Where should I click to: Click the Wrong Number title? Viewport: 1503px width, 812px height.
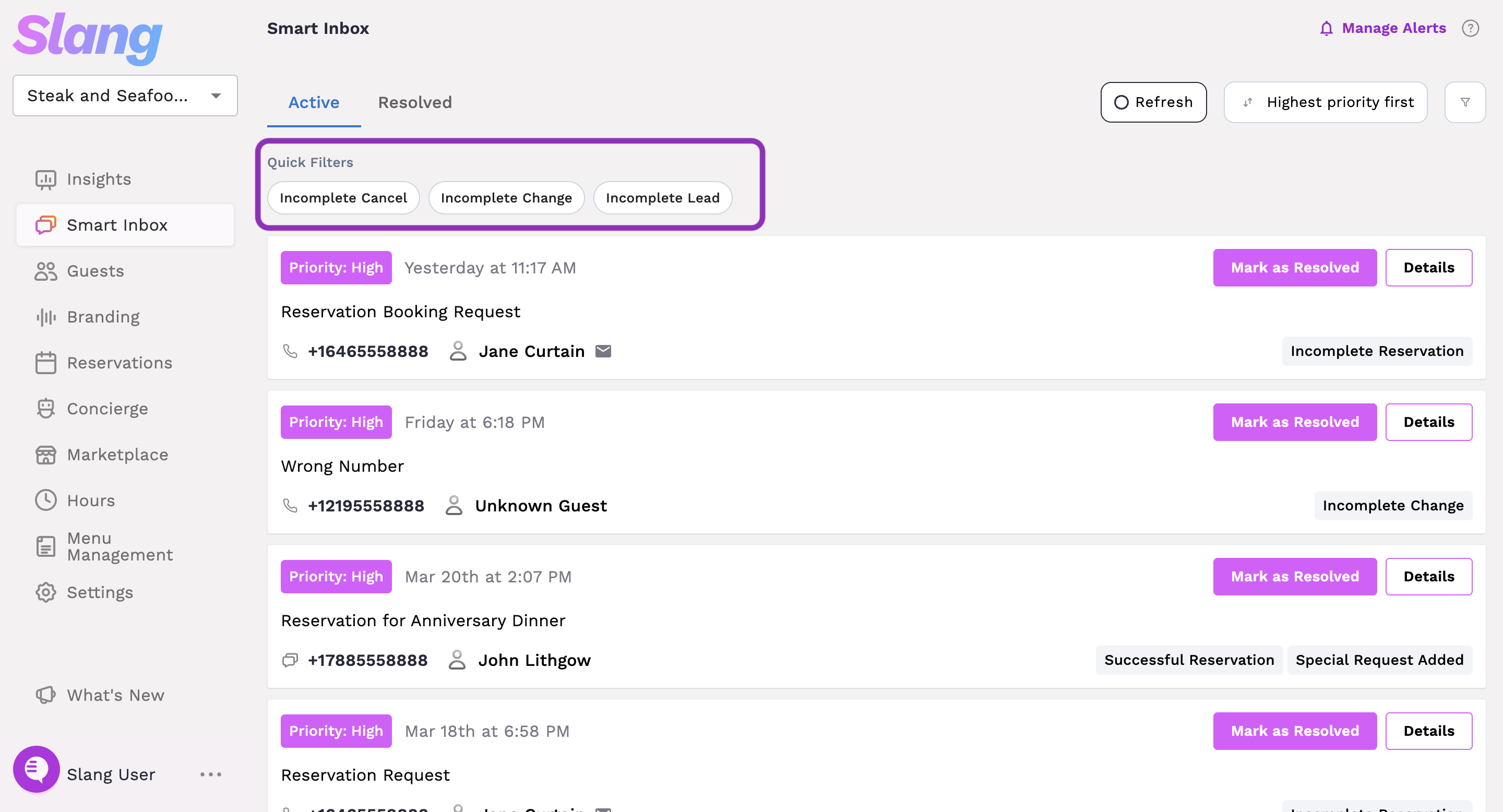tap(342, 466)
